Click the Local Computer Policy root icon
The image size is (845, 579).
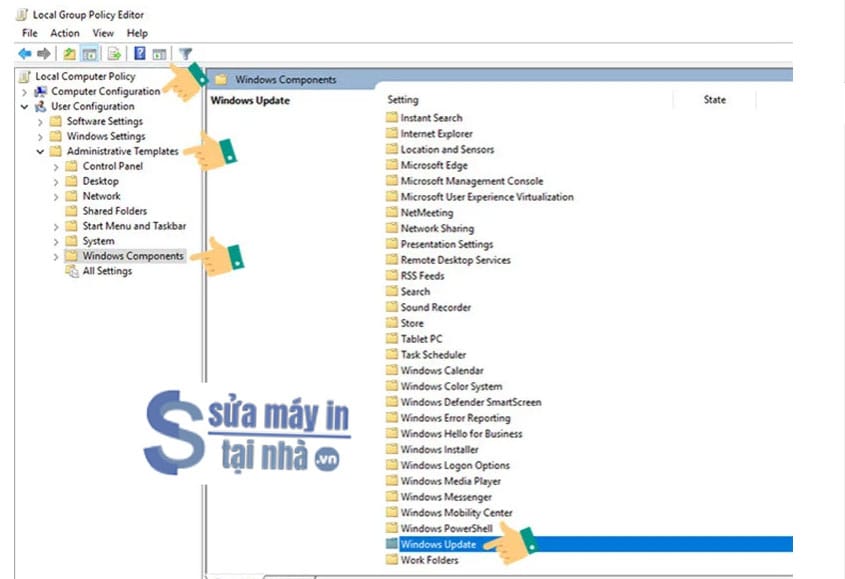pyautogui.click(x=25, y=77)
